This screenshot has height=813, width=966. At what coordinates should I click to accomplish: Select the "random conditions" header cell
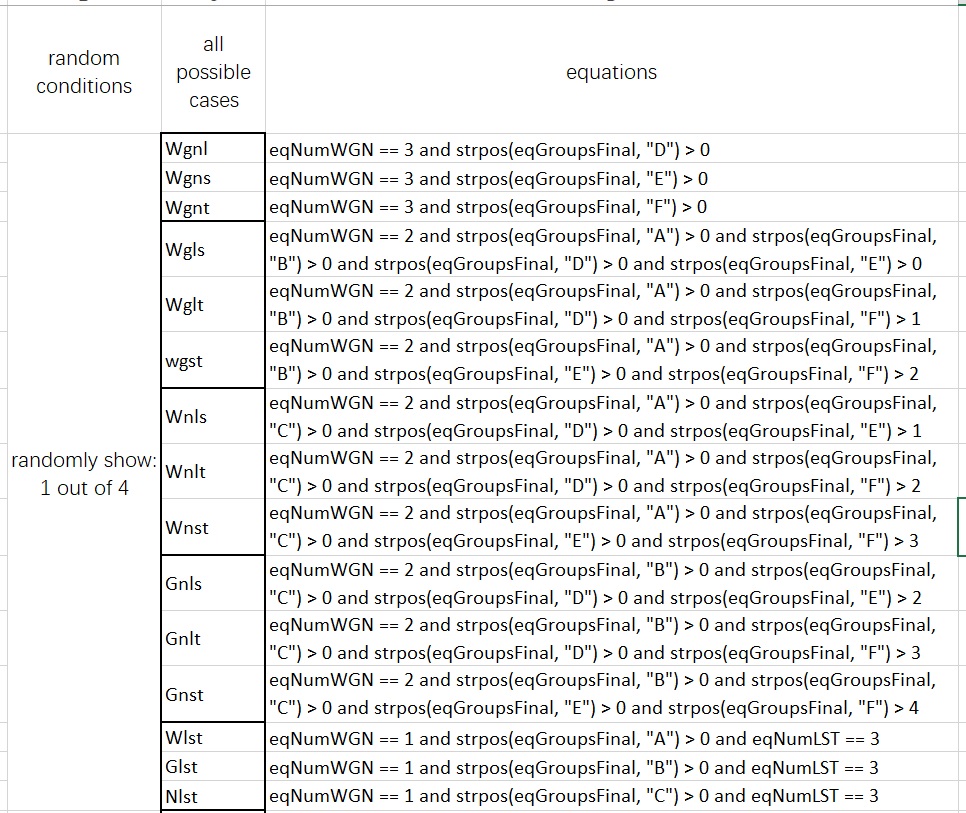(x=84, y=72)
